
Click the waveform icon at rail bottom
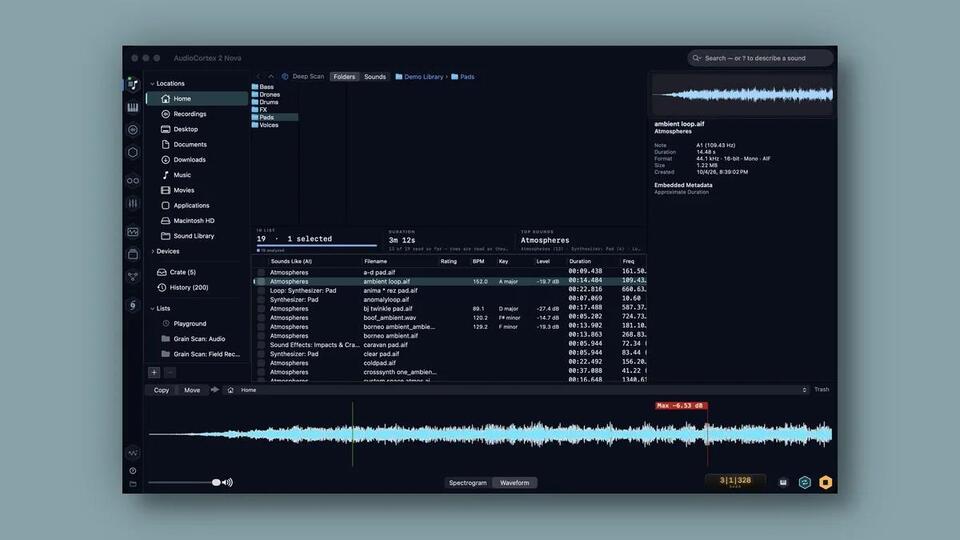click(132, 453)
